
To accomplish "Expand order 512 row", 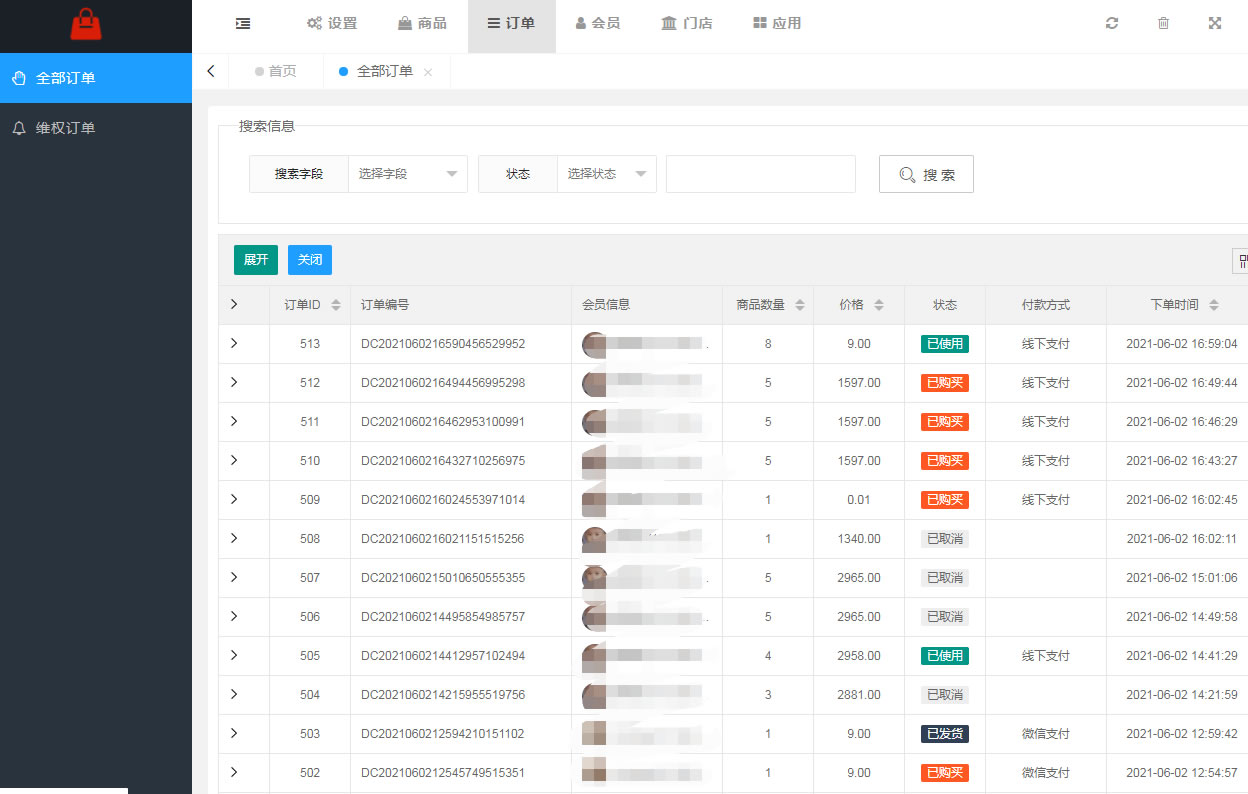I will coord(234,382).
